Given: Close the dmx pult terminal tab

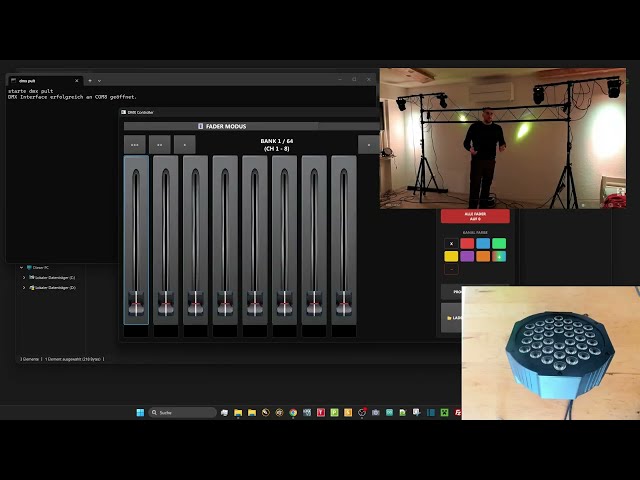Looking at the screenshot, I should (77, 81).
